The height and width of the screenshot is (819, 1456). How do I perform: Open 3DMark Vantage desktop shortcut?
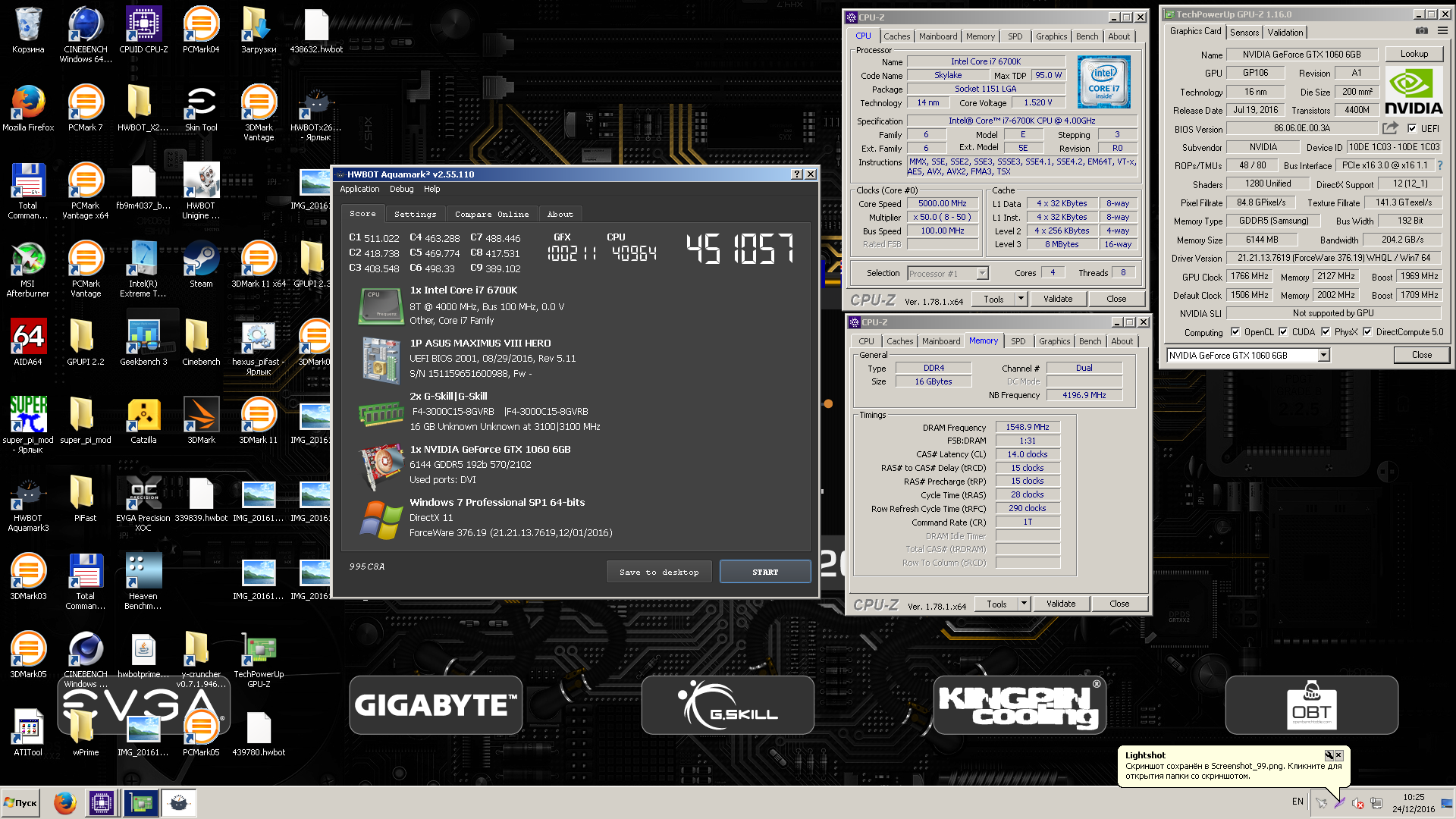click(259, 112)
